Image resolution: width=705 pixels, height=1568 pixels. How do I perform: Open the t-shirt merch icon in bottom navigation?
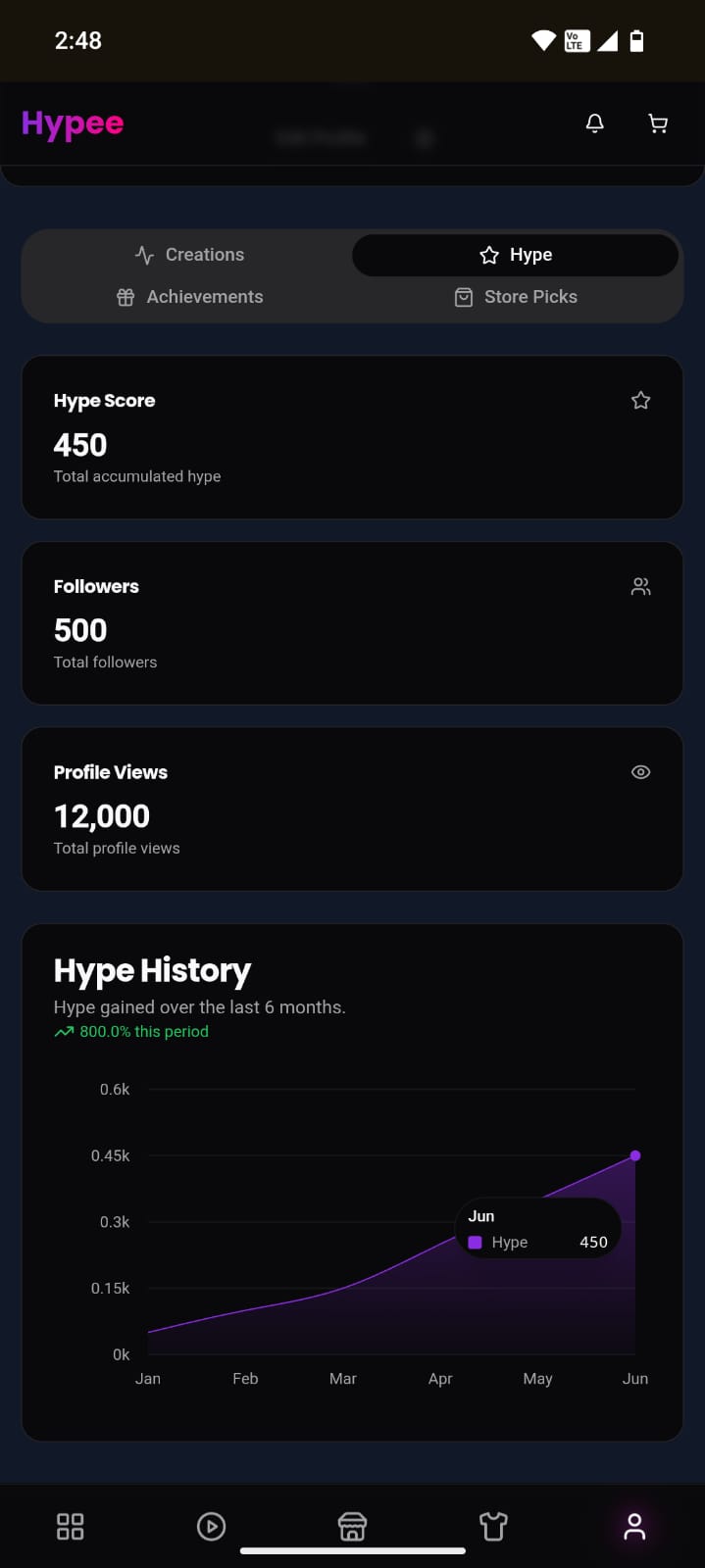[493, 1526]
